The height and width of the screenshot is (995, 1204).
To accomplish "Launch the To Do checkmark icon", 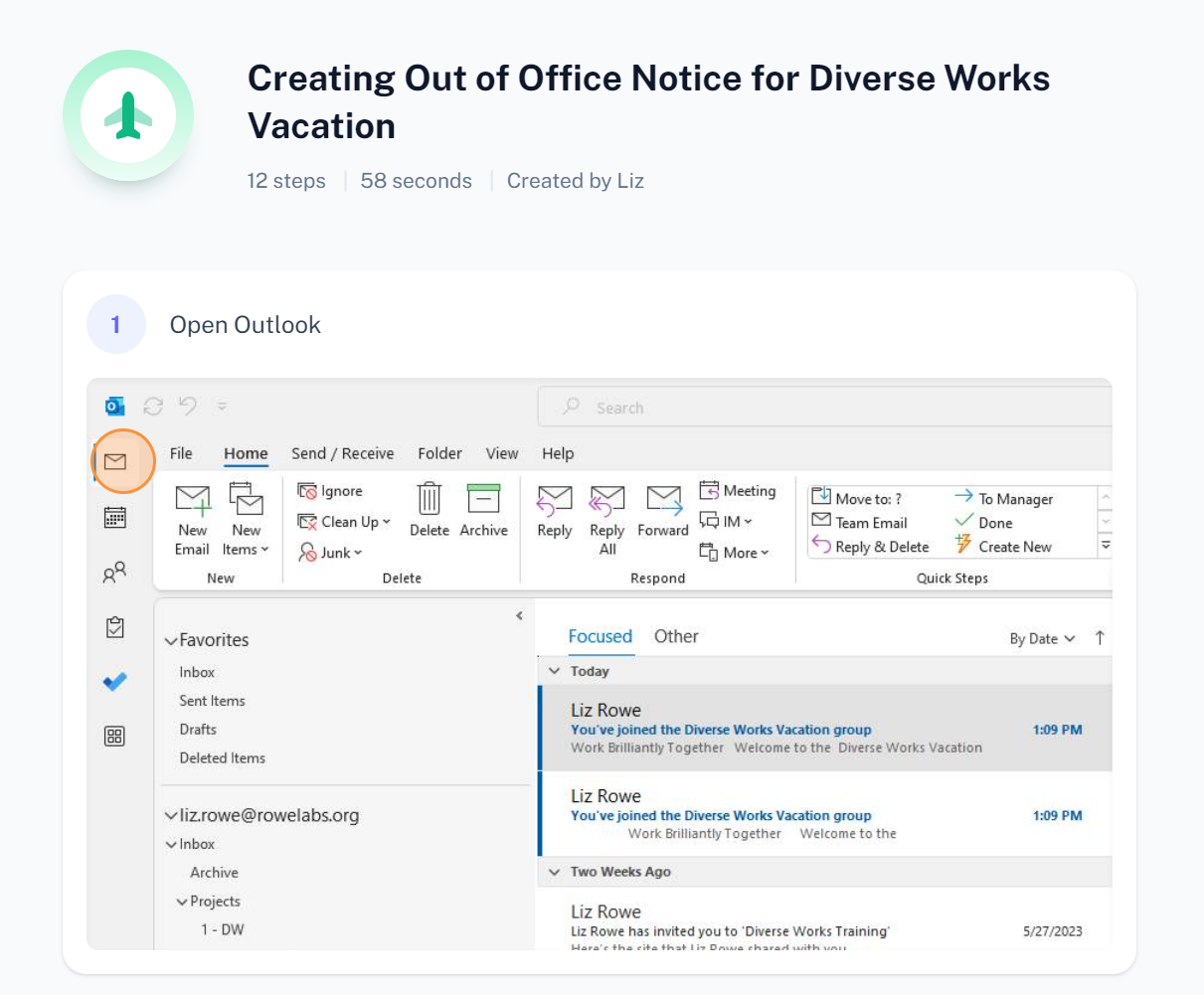I will coord(115,682).
